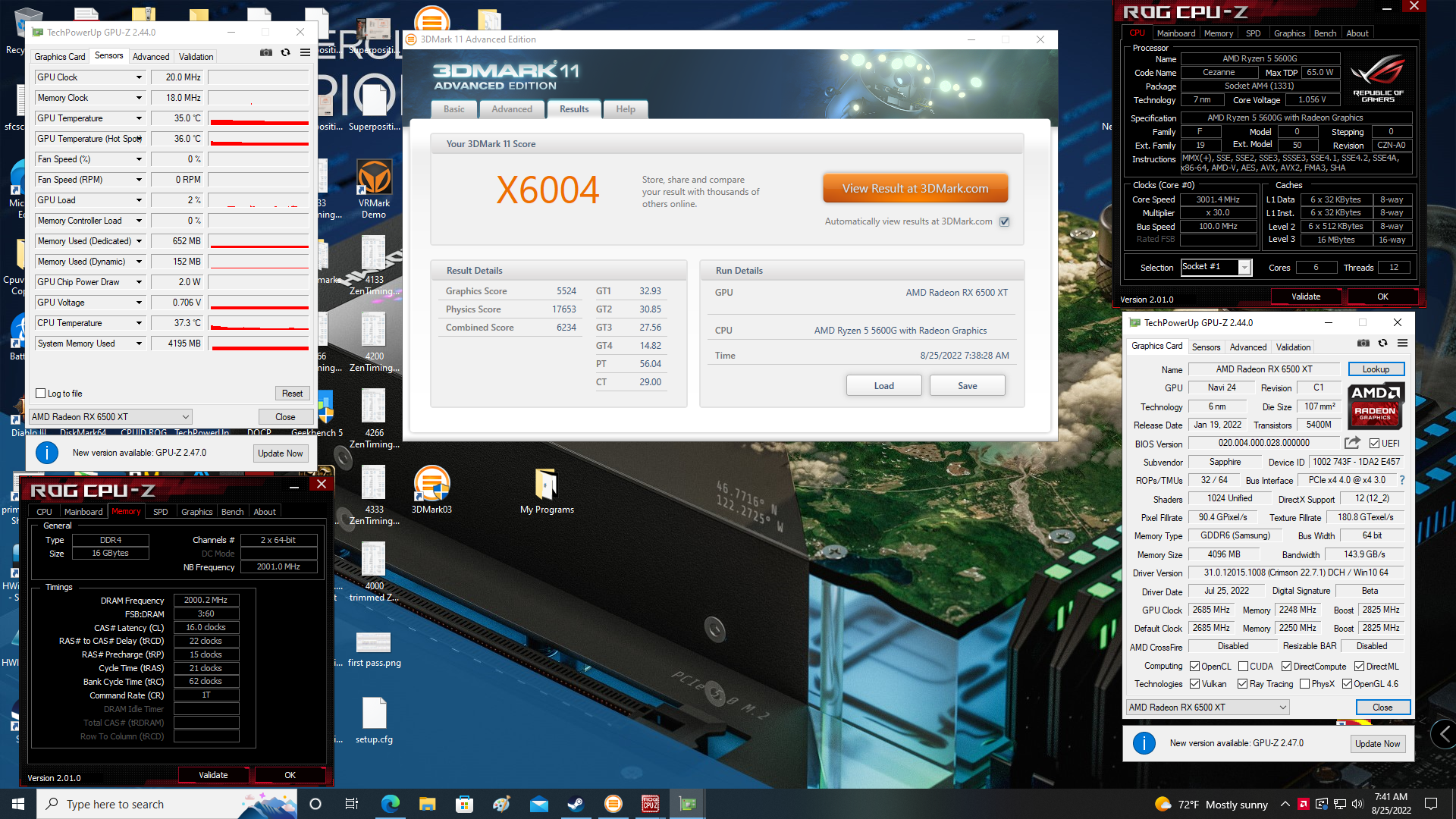Click Load button in 3DMark Run Details

(x=884, y=386)
